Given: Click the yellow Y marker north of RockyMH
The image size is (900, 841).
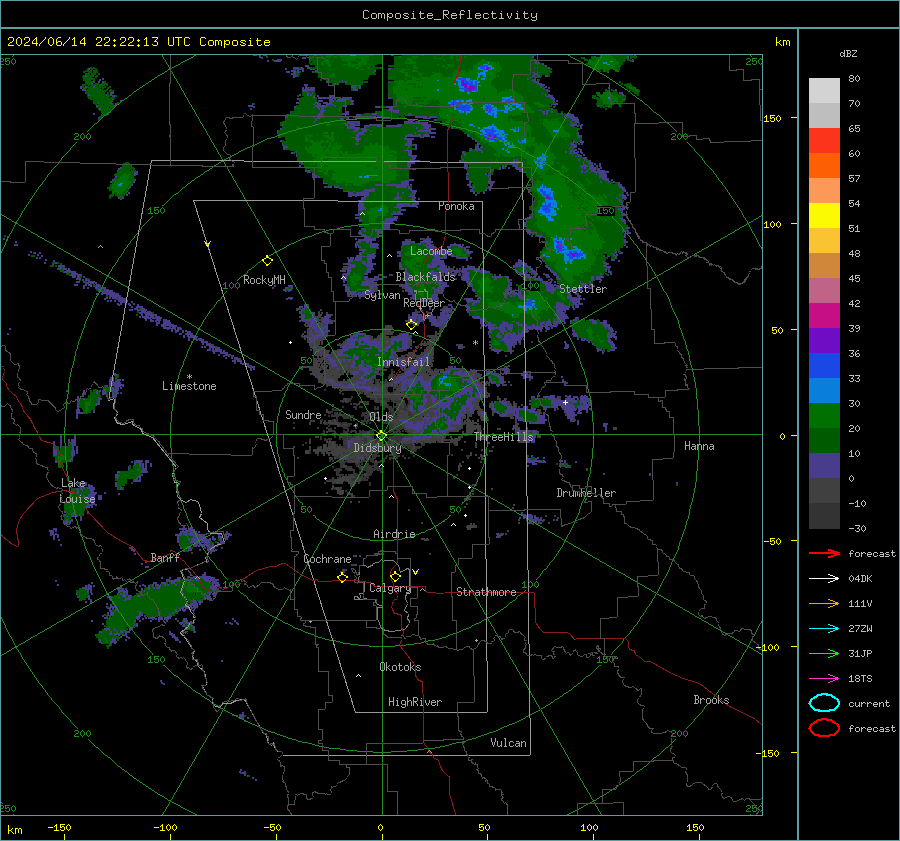Looking at the screenshot, I should [x=208, y=244].
